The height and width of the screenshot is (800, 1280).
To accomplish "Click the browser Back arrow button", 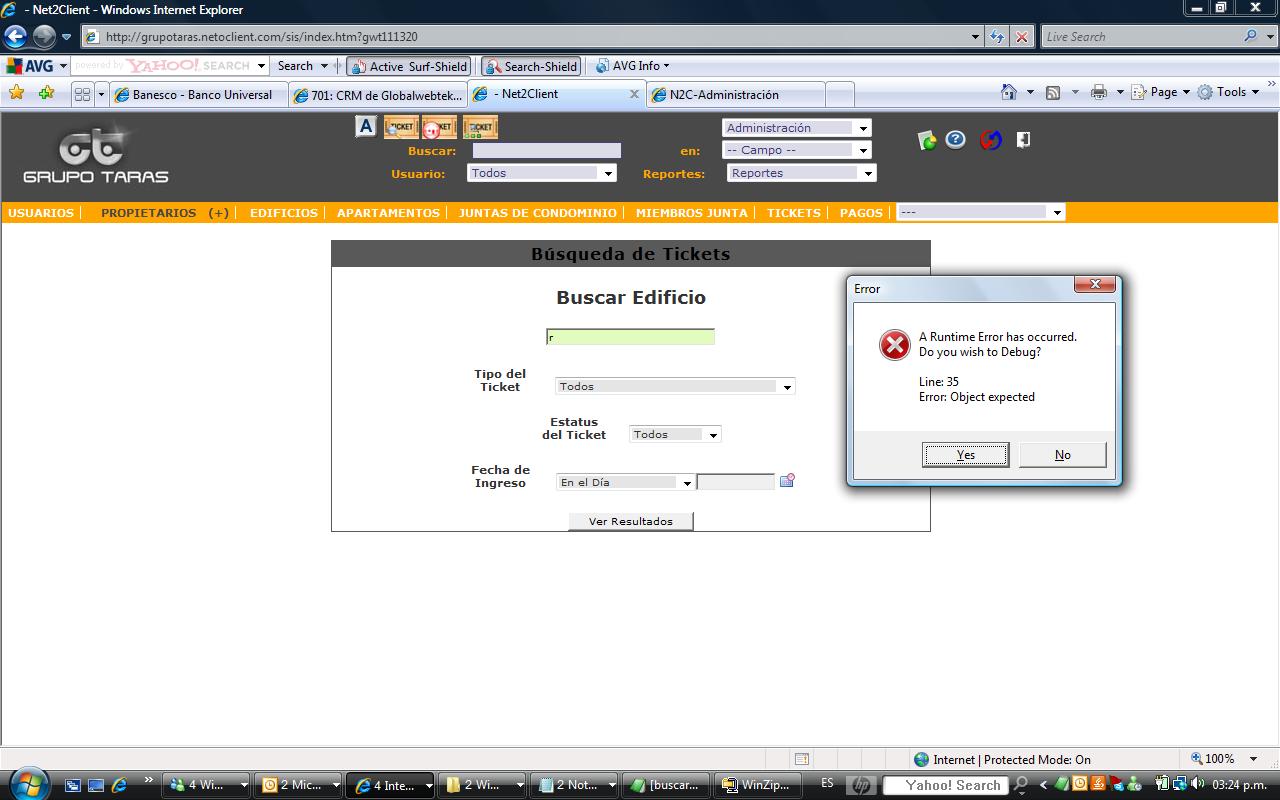I will 15,37.
